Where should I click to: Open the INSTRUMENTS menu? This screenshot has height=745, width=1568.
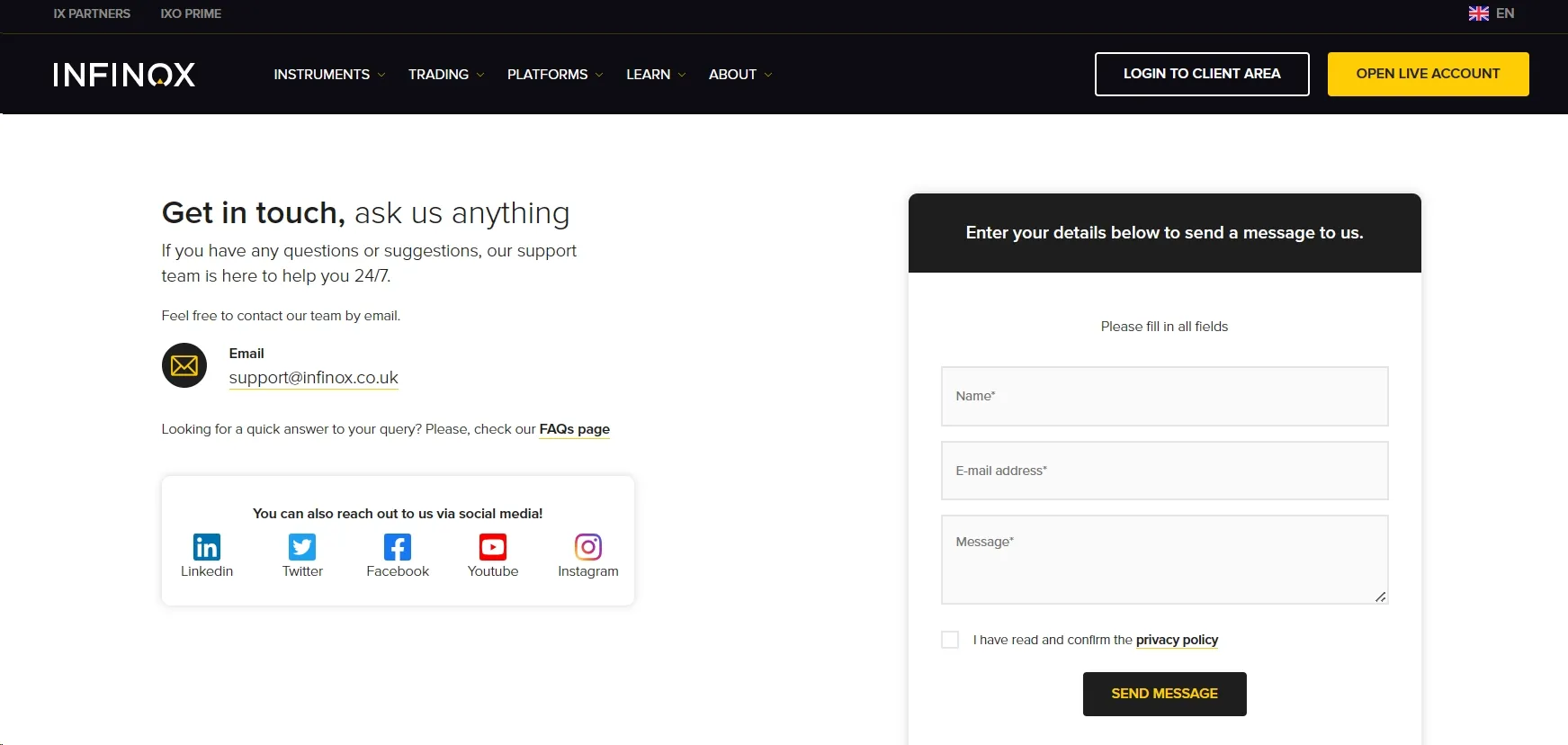pos(322,75)
